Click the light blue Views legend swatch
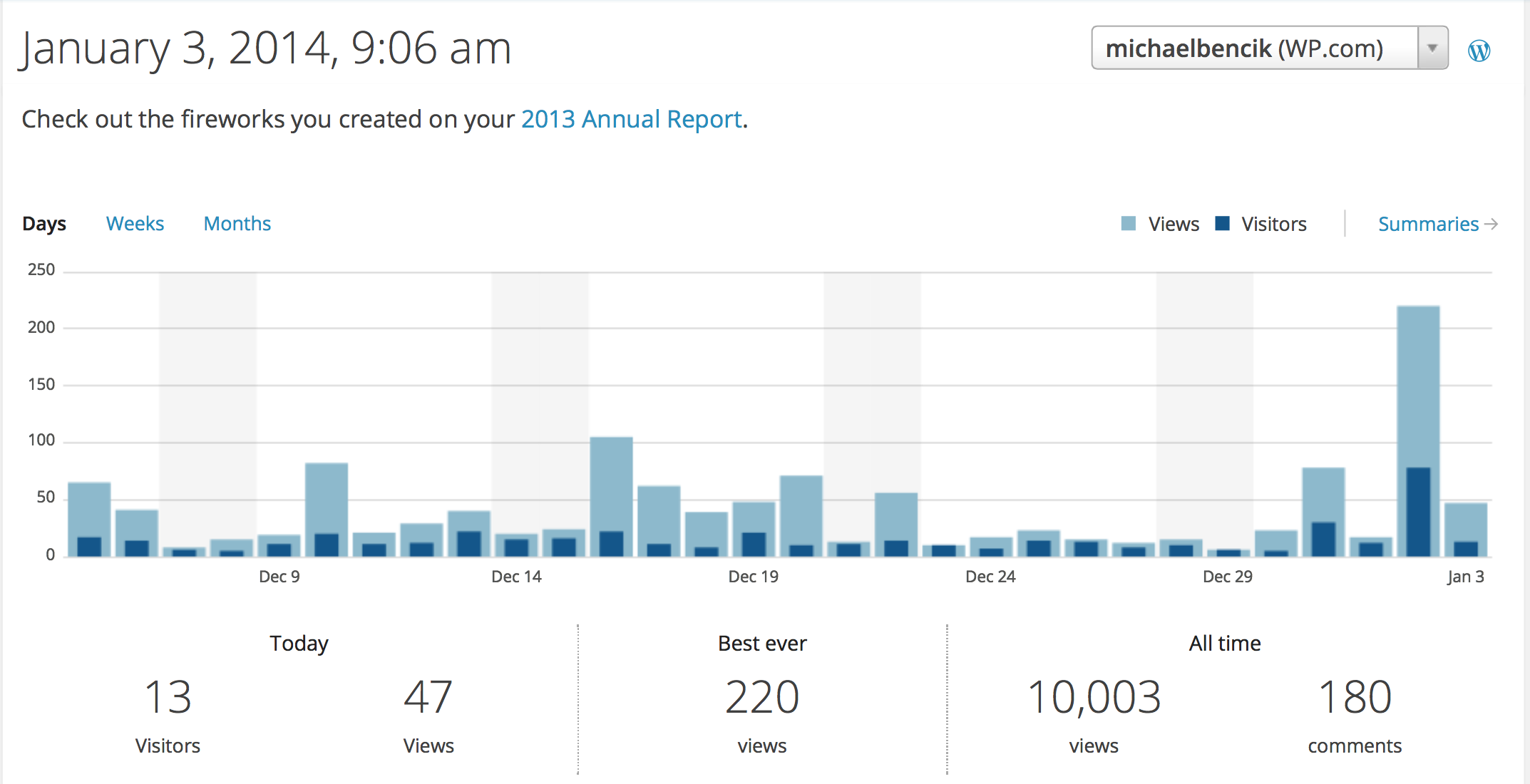1530x784 pixels. click(x=1129, y=224)
